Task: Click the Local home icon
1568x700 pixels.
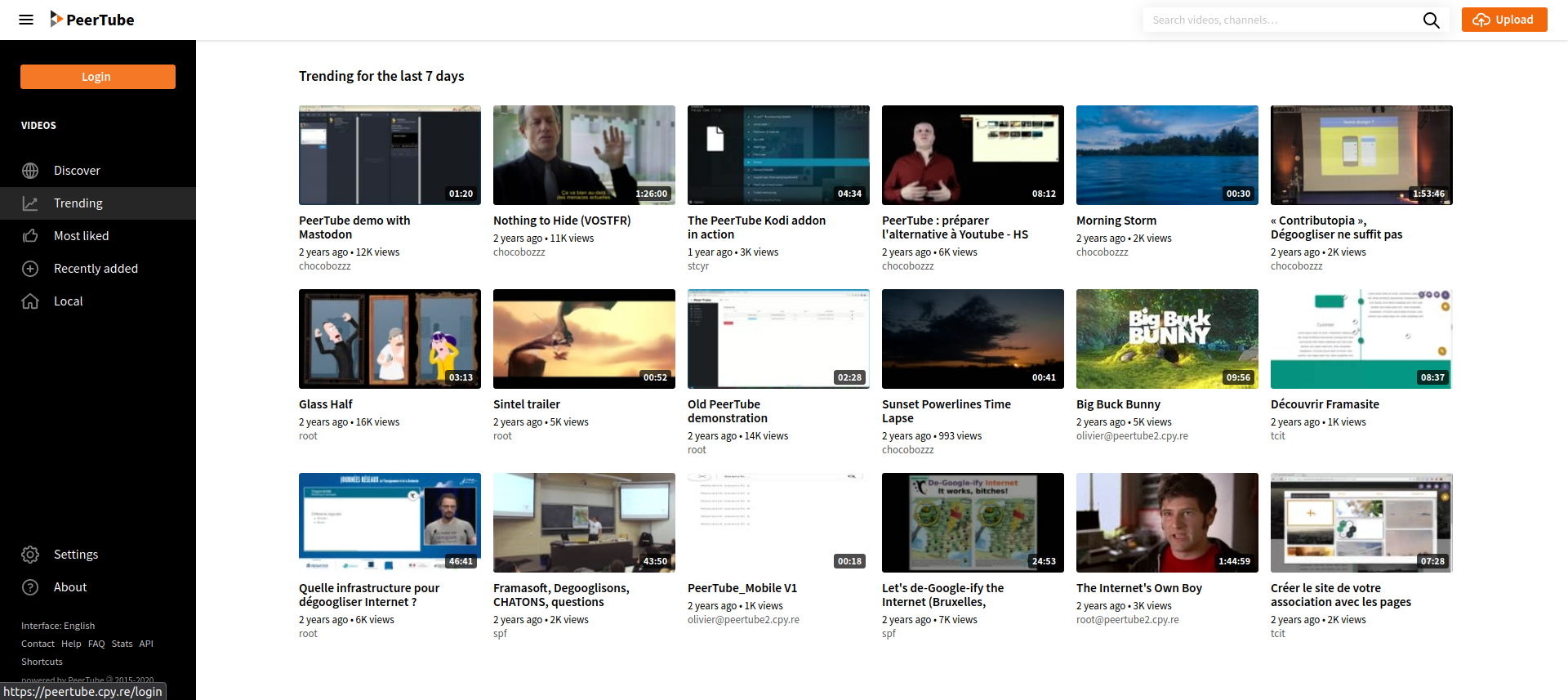Action: [x=30, y=301]
